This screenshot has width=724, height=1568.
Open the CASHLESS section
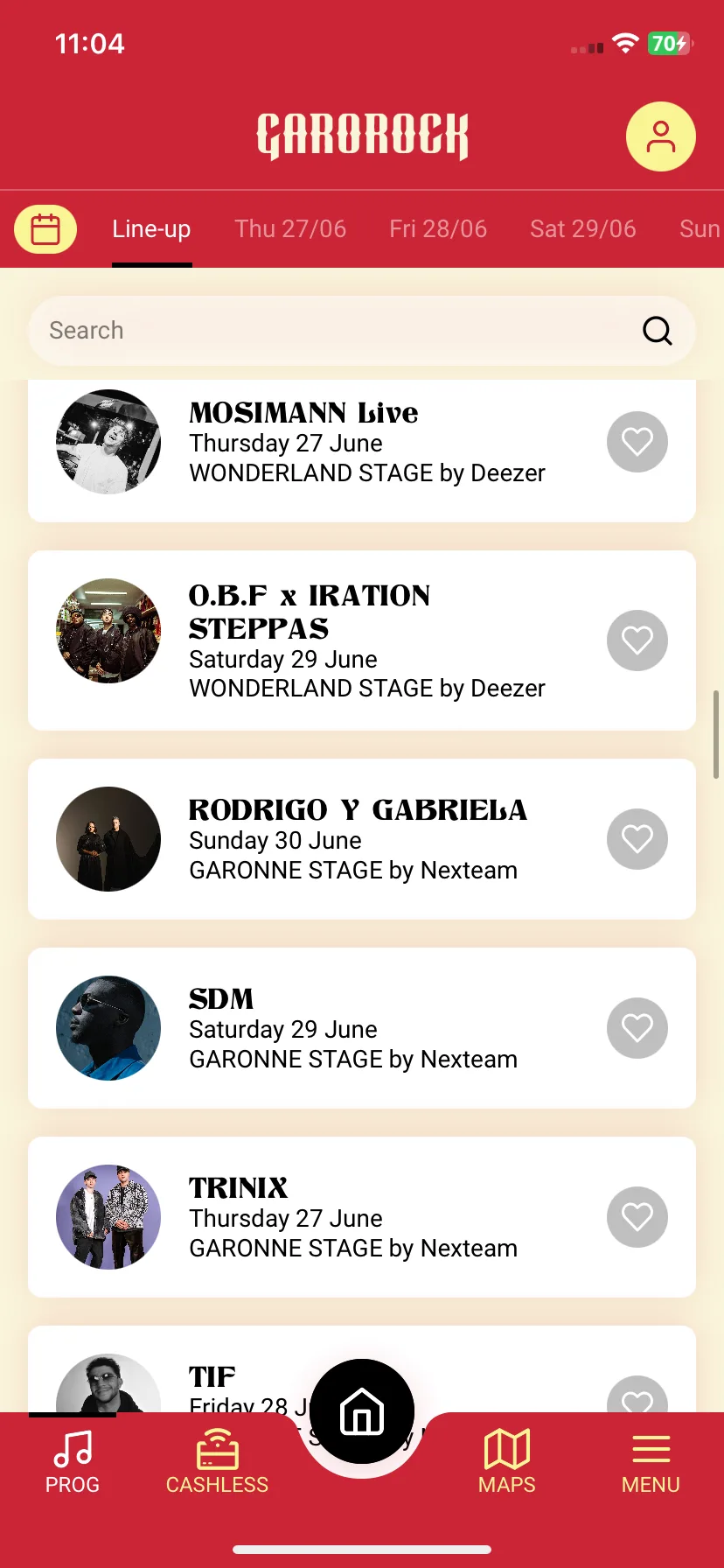coord(217,1461)
